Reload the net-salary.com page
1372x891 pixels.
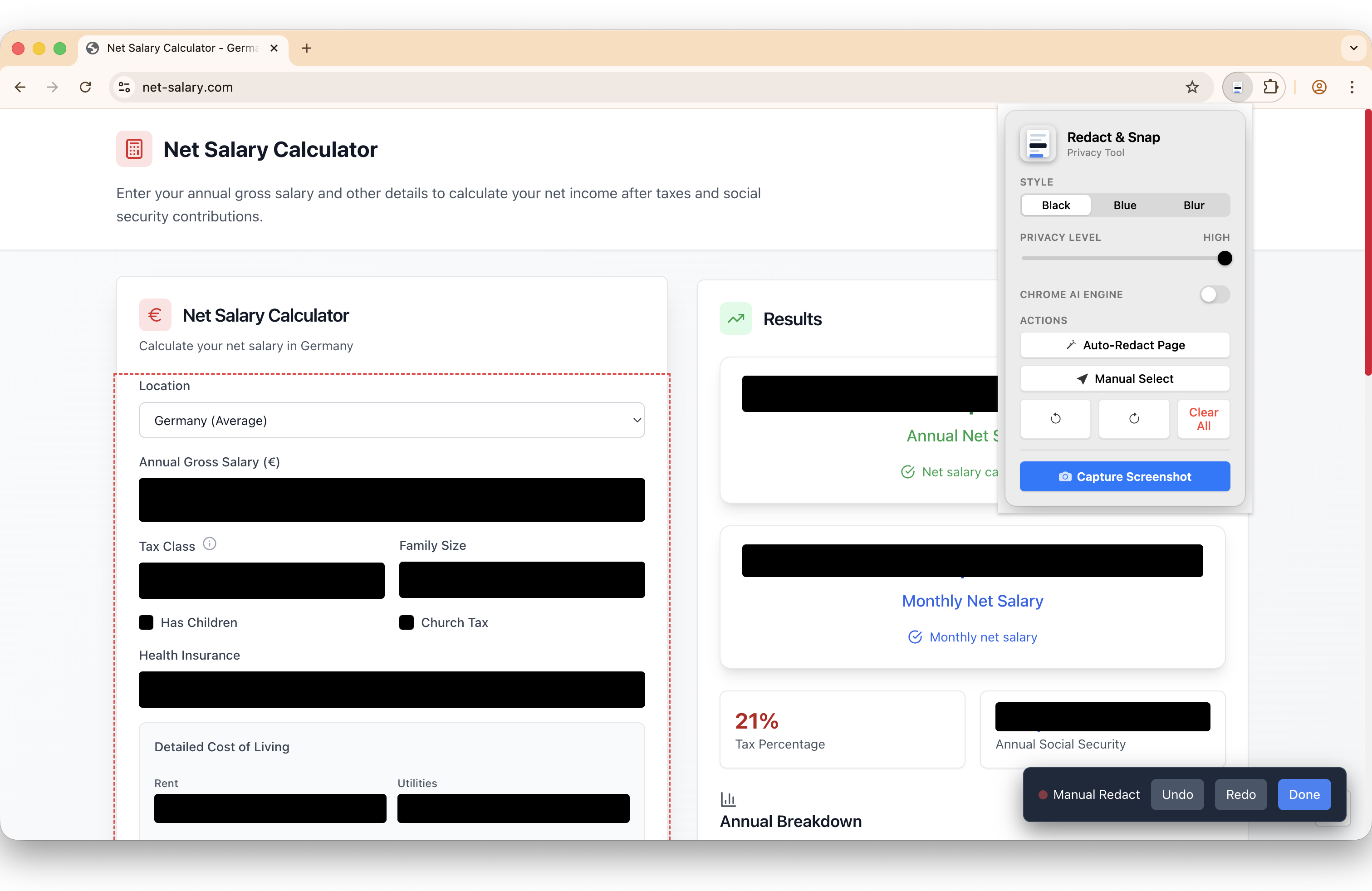click(85, 87)
